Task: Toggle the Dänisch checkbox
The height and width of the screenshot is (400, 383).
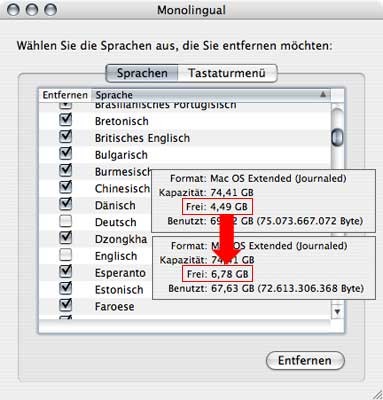Action: (x=66, y=204)
